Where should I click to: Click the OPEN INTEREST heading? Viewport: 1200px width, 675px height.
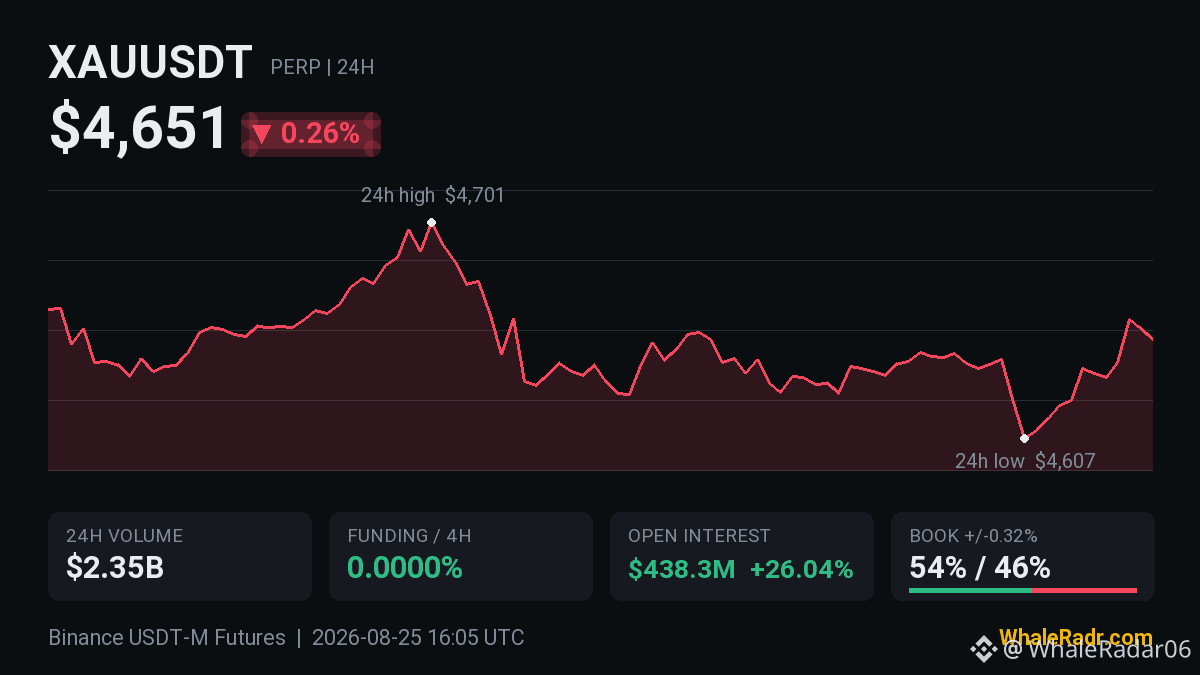[699, 536]
